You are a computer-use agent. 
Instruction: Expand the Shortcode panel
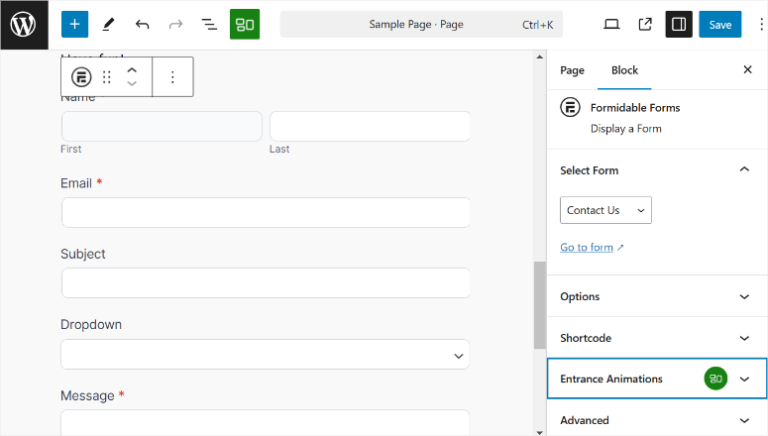pos(656,338)
